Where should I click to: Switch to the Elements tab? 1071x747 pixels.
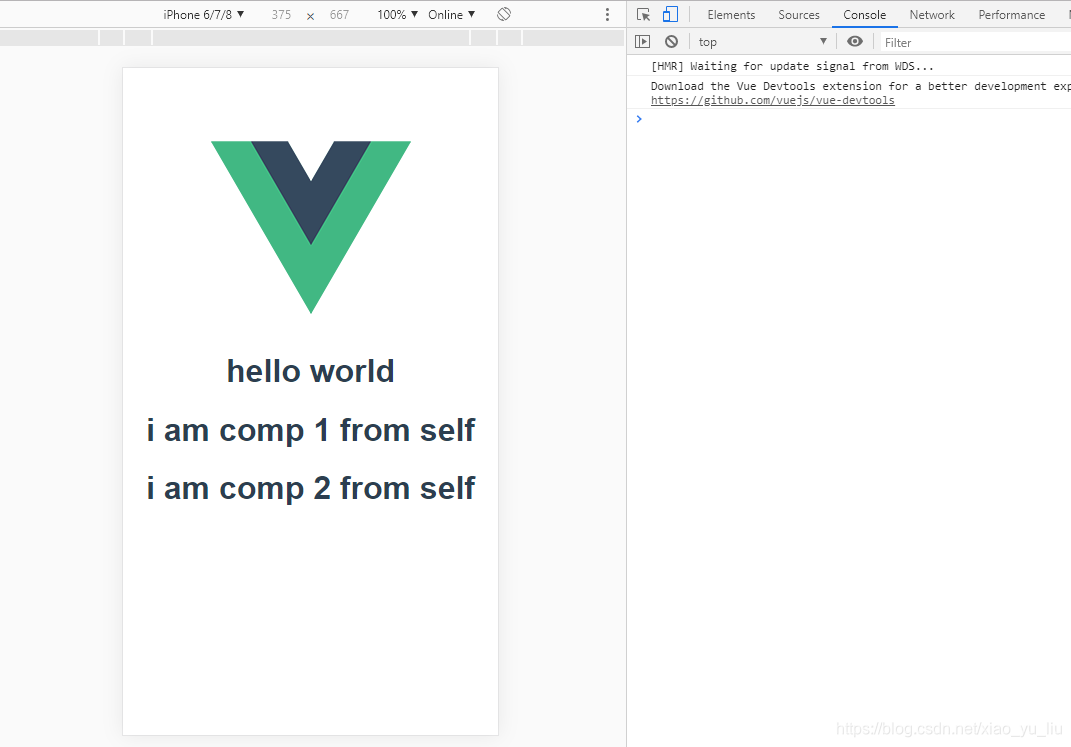[x=731, y=14]
